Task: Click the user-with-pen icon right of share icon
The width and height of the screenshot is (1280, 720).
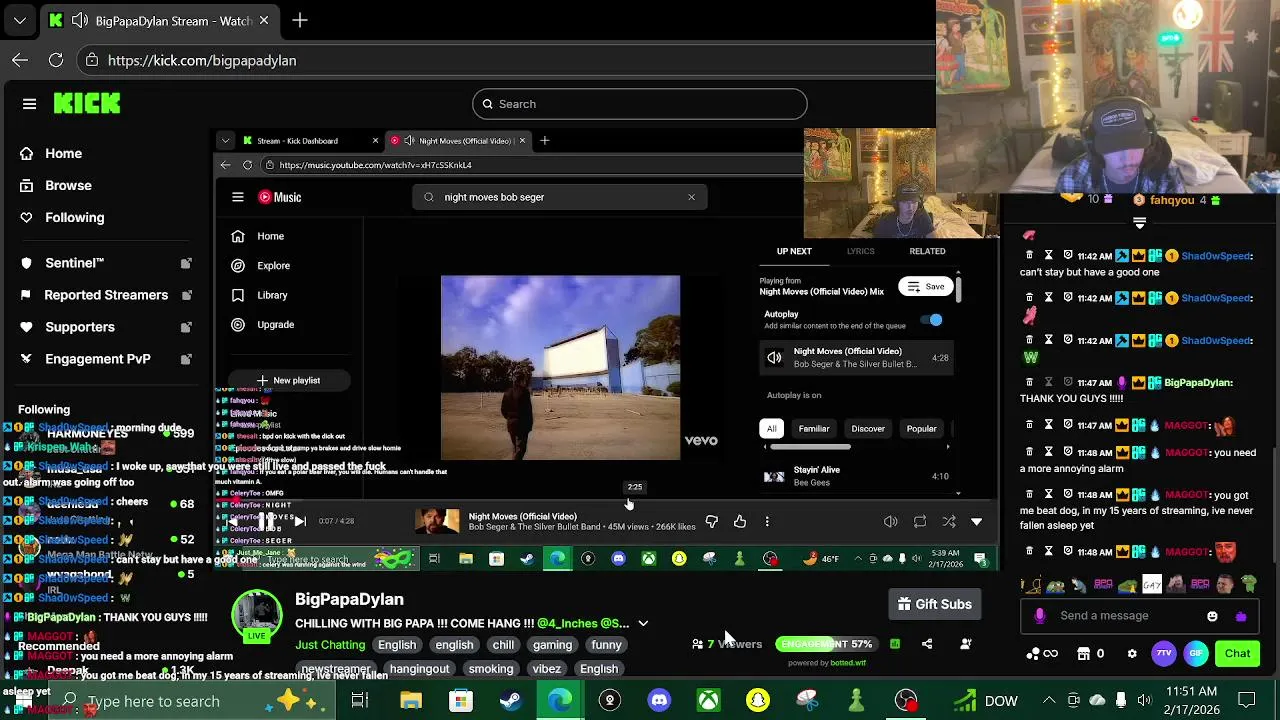Action: click(x=966, y=644)
